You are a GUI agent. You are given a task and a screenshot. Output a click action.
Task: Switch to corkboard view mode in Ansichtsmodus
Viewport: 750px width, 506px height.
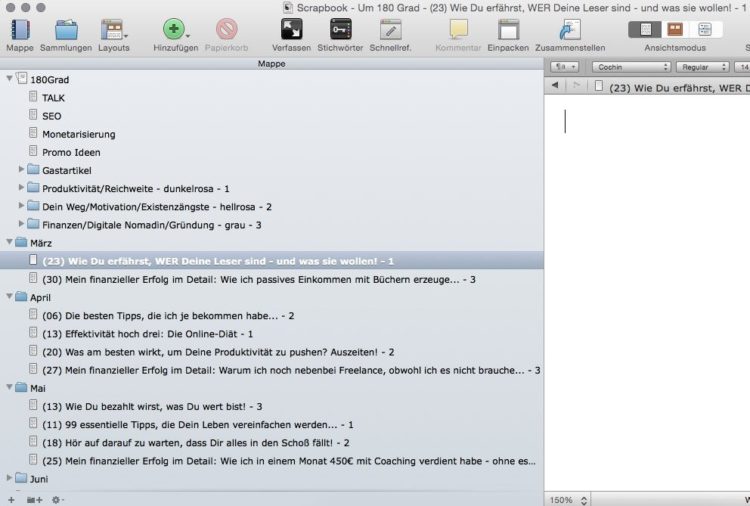point(675,30)
